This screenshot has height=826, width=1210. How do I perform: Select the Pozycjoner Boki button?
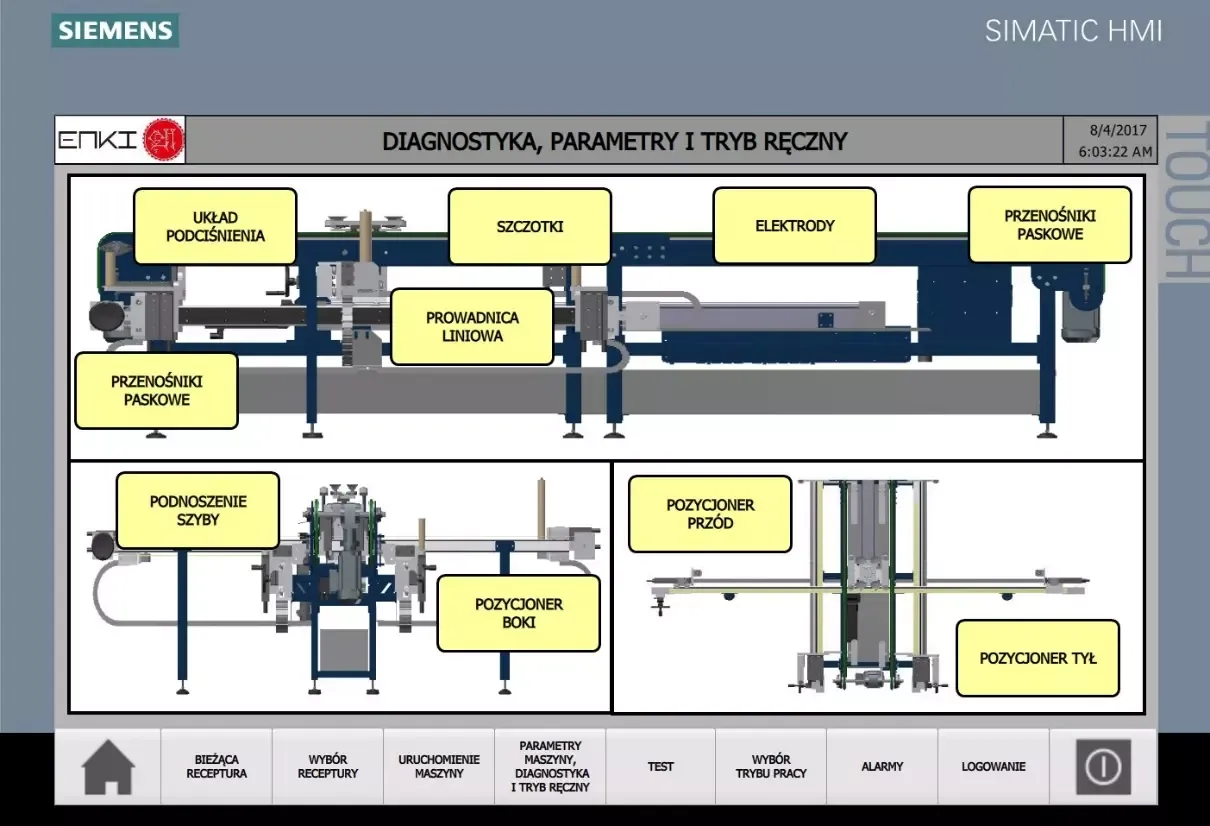coord(519,613)
